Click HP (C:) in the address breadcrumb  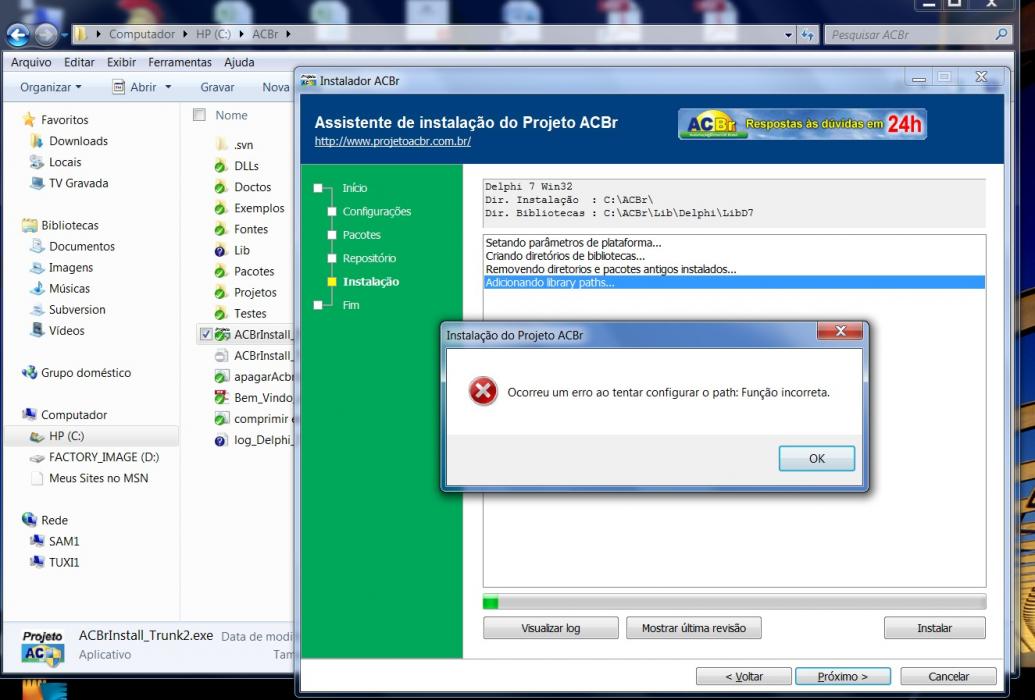[x=213, y=34]
